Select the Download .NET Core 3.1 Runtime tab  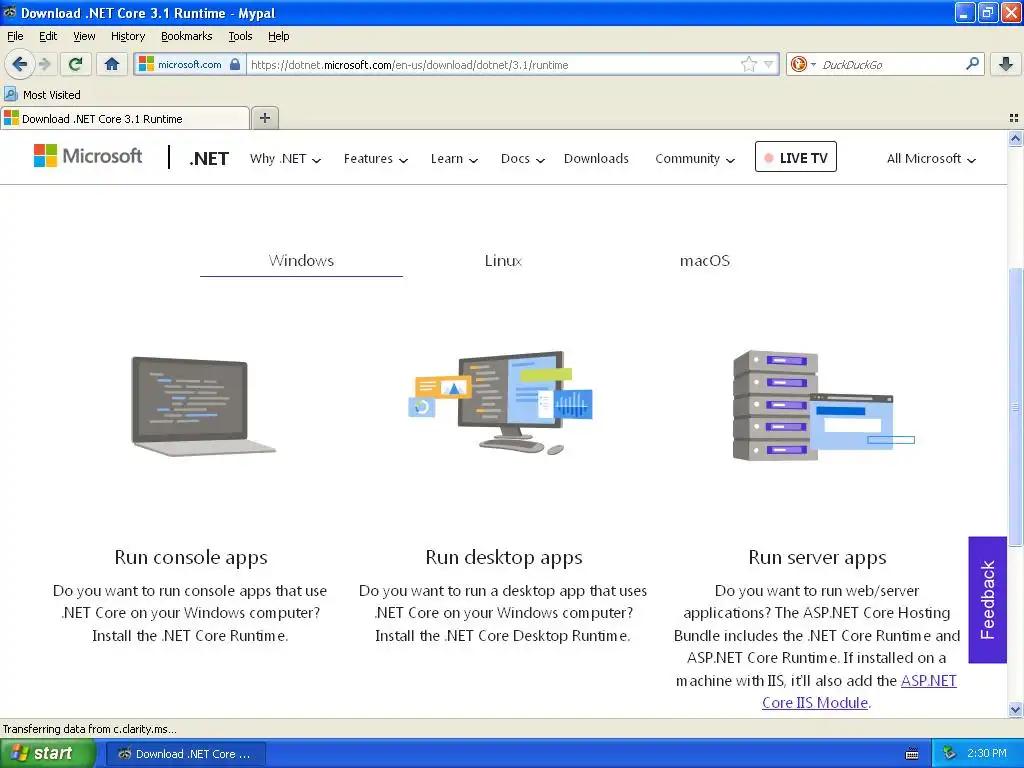click(x=125, y=118)
